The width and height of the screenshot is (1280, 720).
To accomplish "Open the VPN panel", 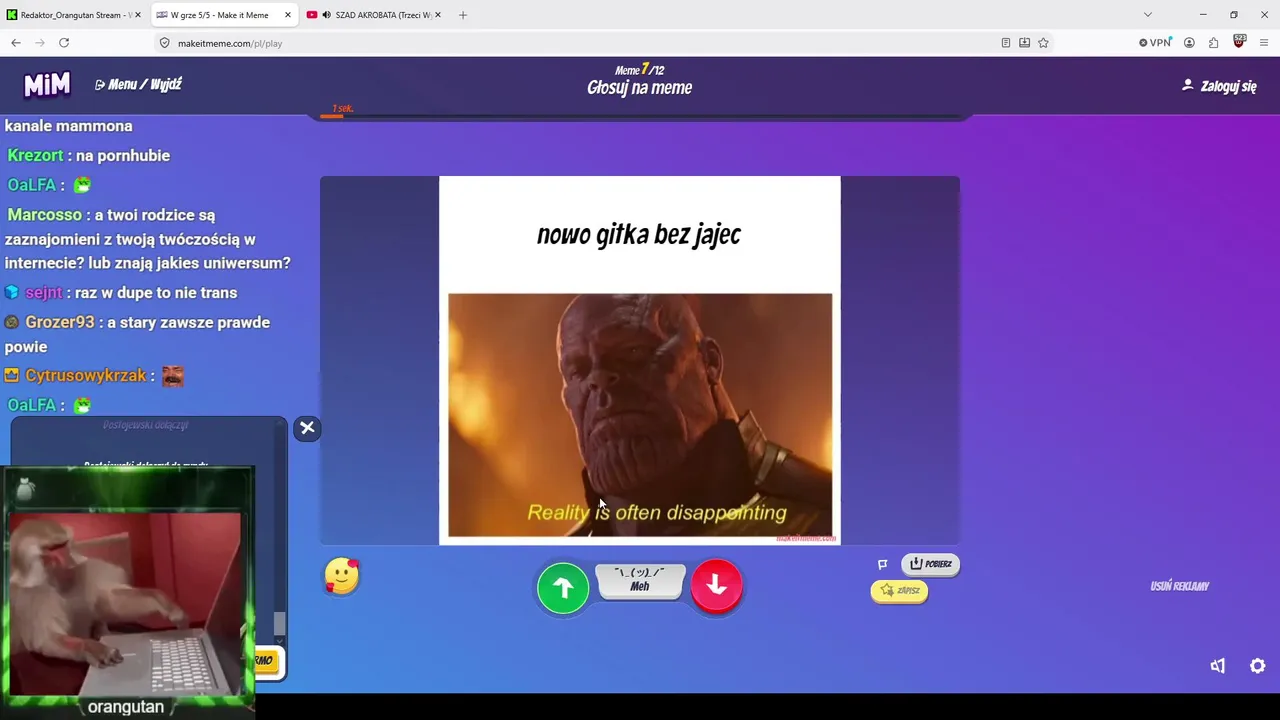I will [1155, 43].
